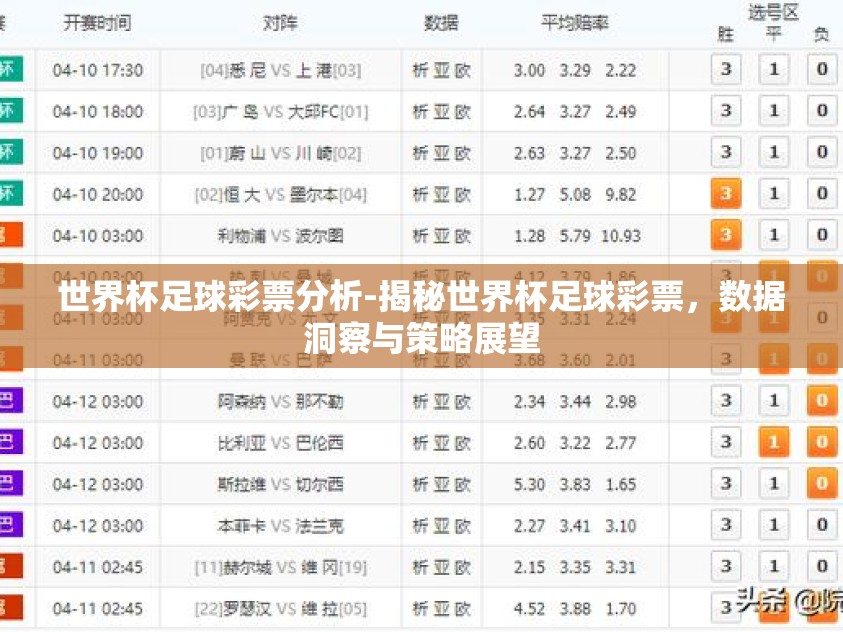Select draw (1) for 悉尼 VS 上港
The image size is (843, 632).
pos(774,69)
